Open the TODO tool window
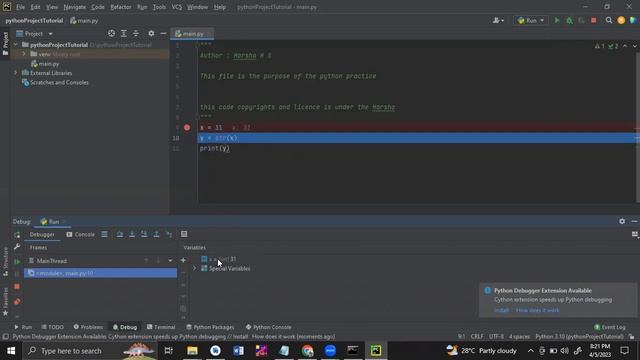 [53, 327]
